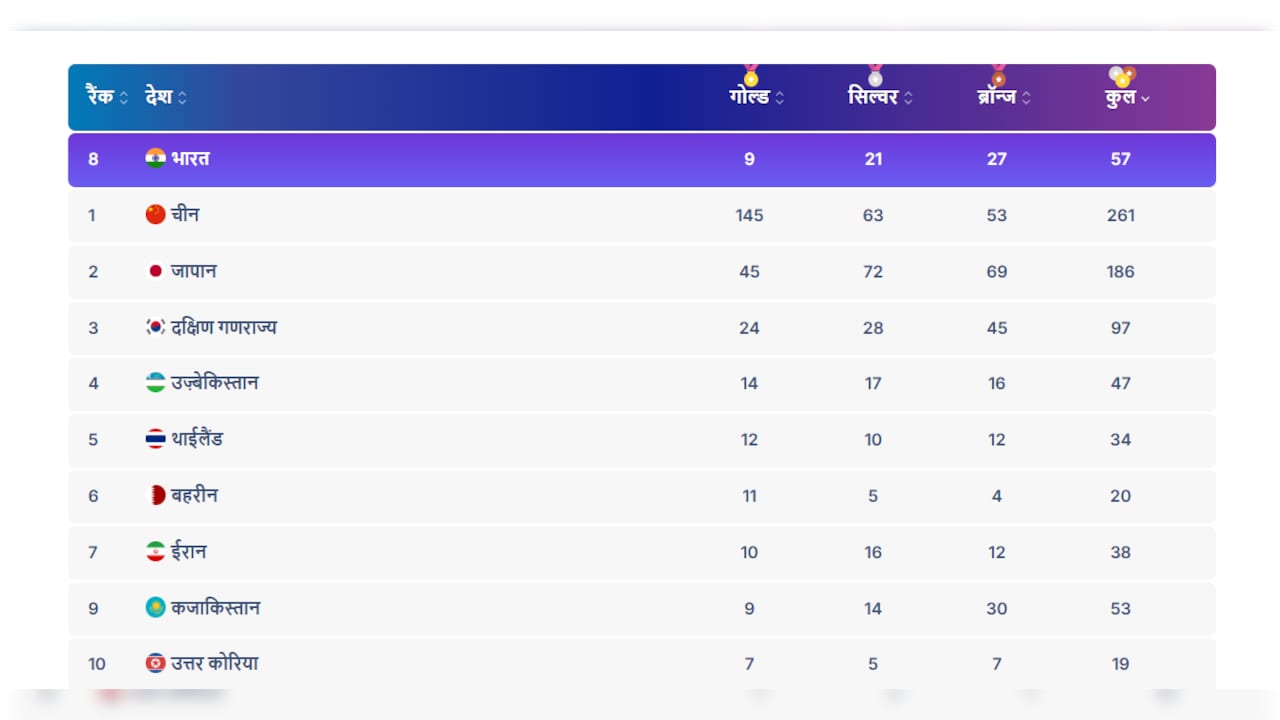Open कजाकिस्तान country name link
This screenshot has height=720, width=1280.
coord(215,607)
